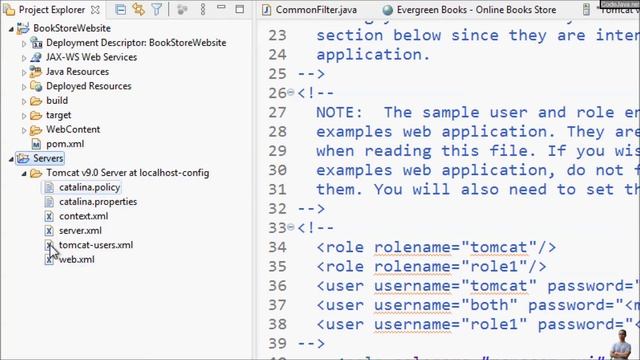Open the Project Explorer filter icon

tap(156, 9)
